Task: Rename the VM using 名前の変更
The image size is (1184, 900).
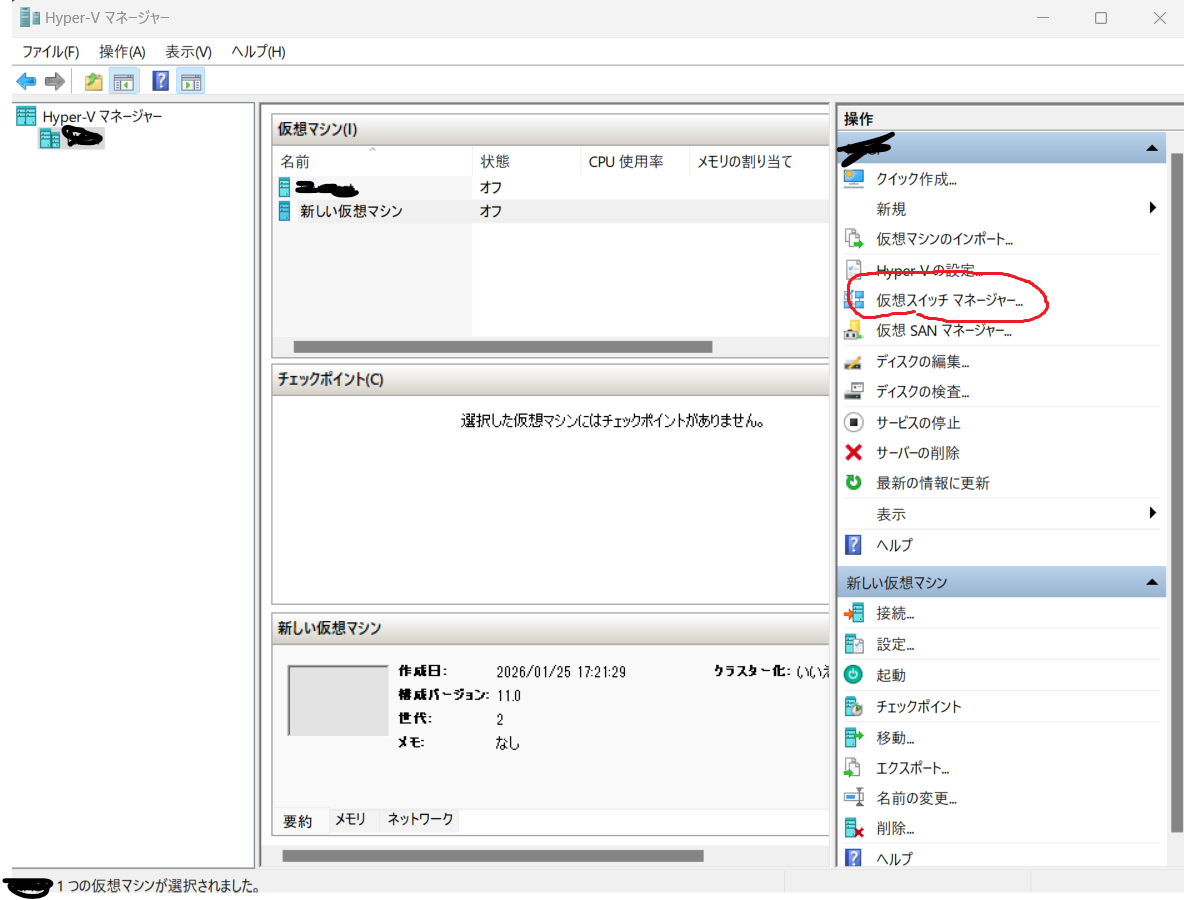Action: click(x=915, y=797)
